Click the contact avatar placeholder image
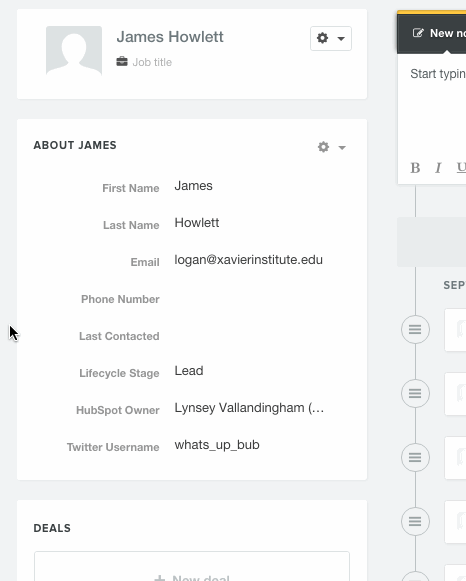The image size is (466, 581). (74, 51)
